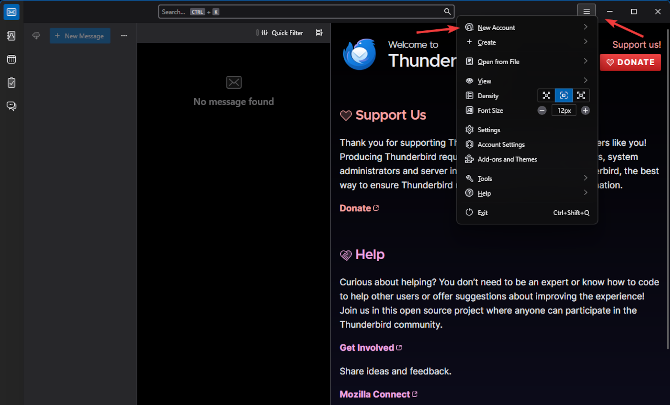670x405 pixels.
Task: Click the gear icon beside Settings
Action: [469, 129]
